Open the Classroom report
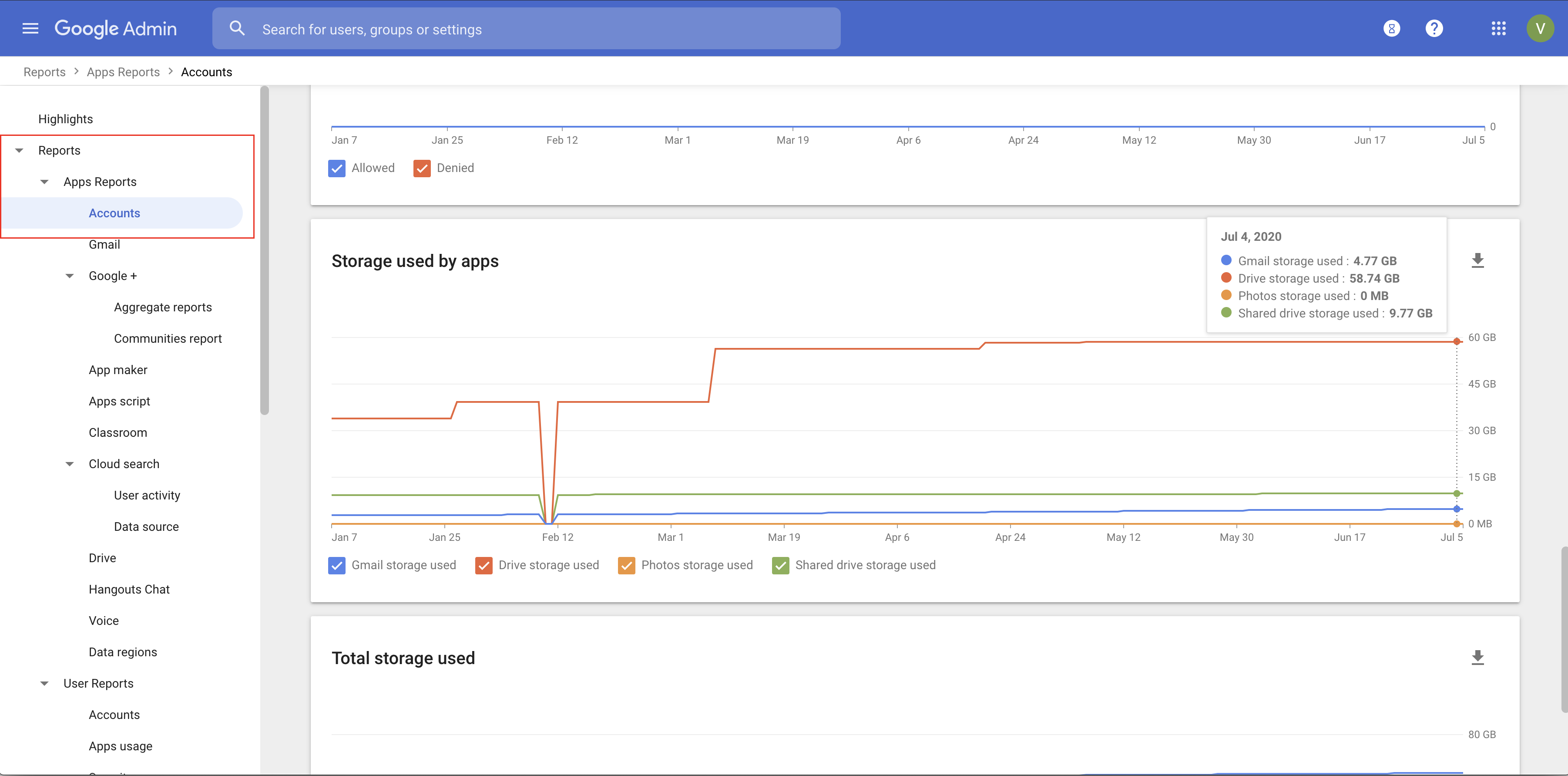The width and height of the screenshot is (1568, 776). pyautogui.click(x=118, y=433)
